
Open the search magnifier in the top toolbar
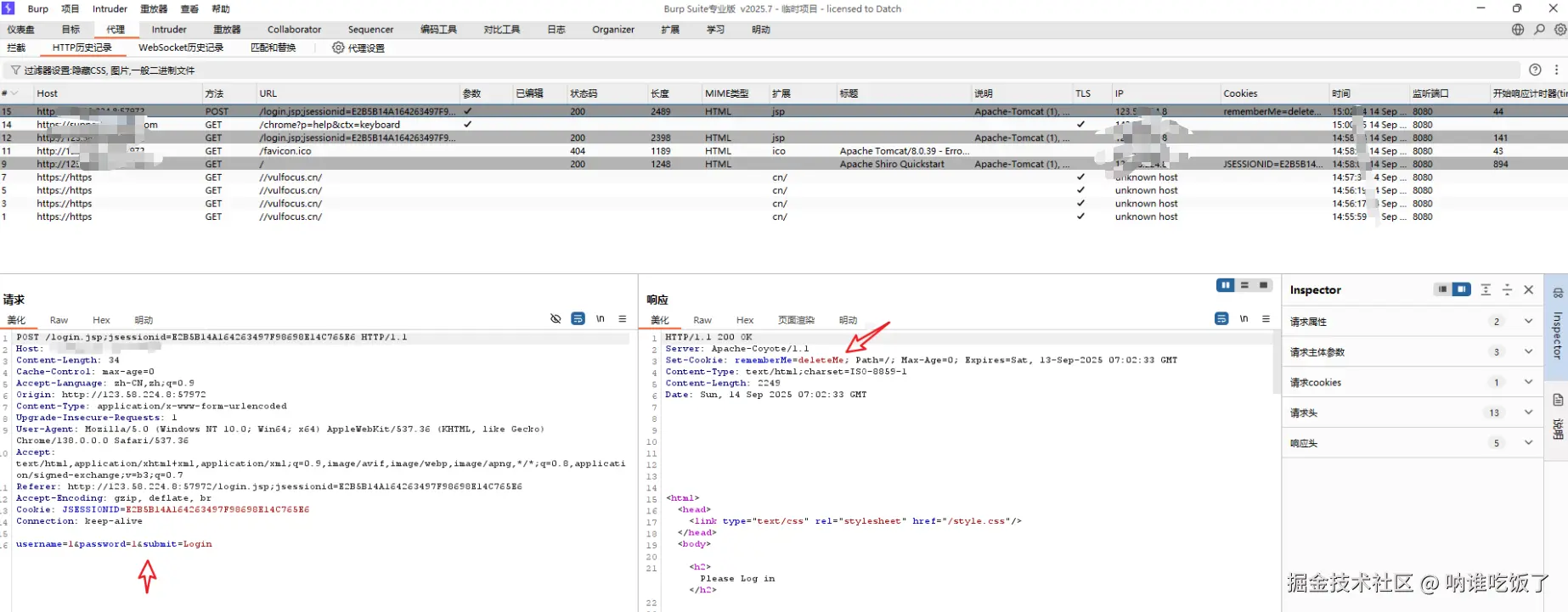pos(1539,29)
